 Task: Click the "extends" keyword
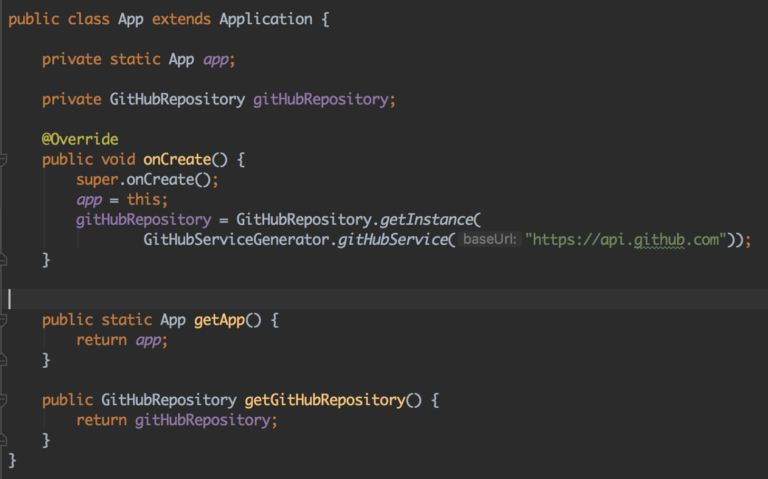181,19
